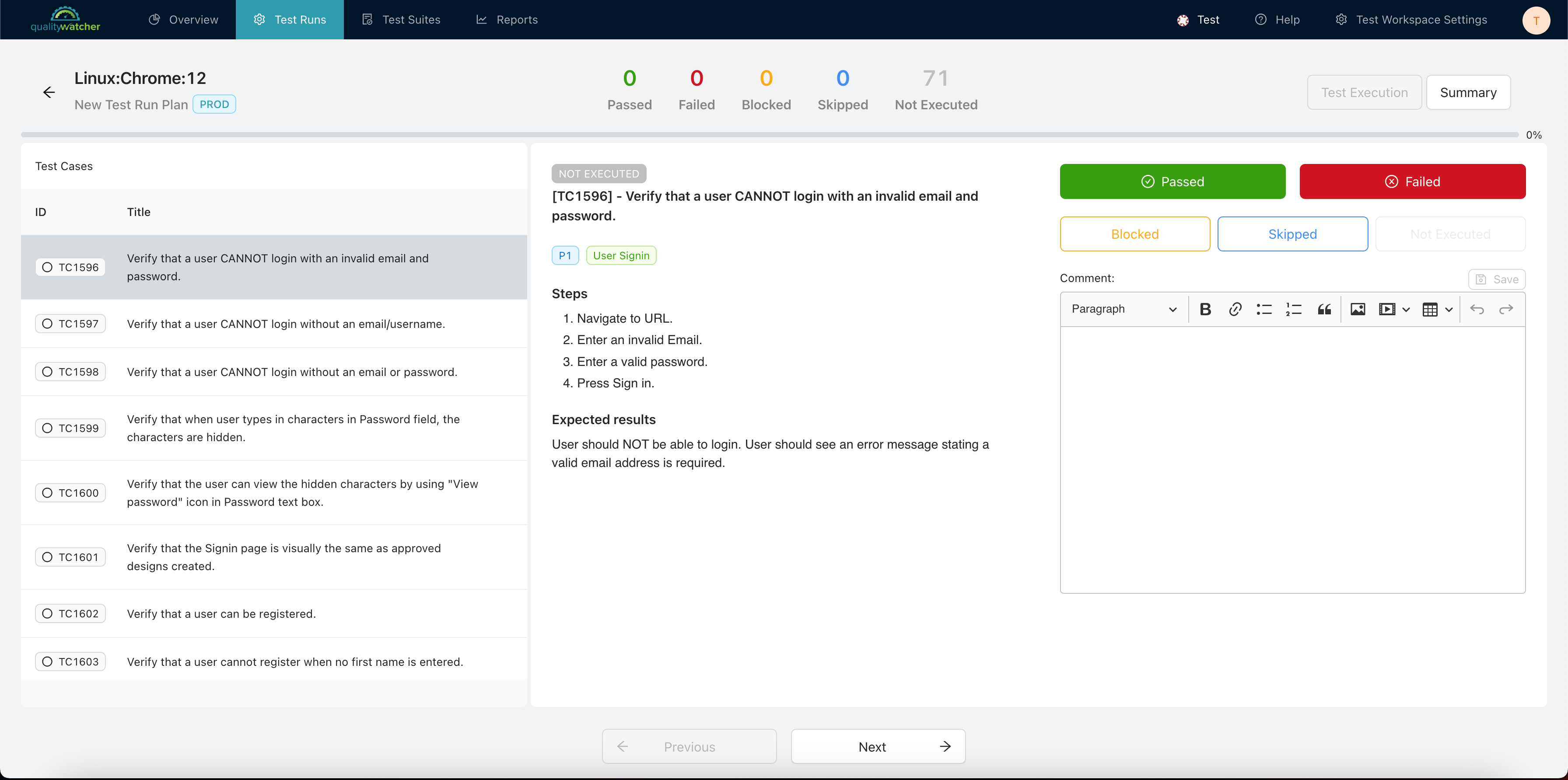This screenshot has height=780, width=1568.
Task: Open the Paragraph style dropdown
Action: click(1123, 309)
